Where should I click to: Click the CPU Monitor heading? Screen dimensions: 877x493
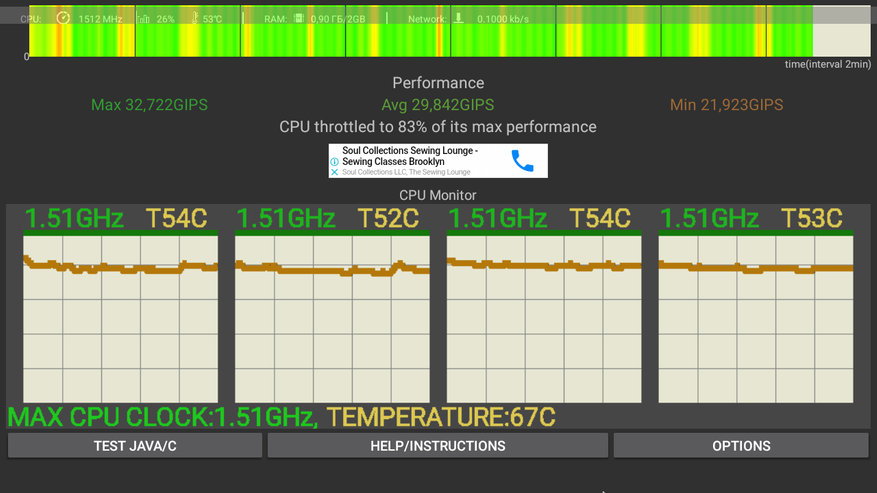[437, 195]
